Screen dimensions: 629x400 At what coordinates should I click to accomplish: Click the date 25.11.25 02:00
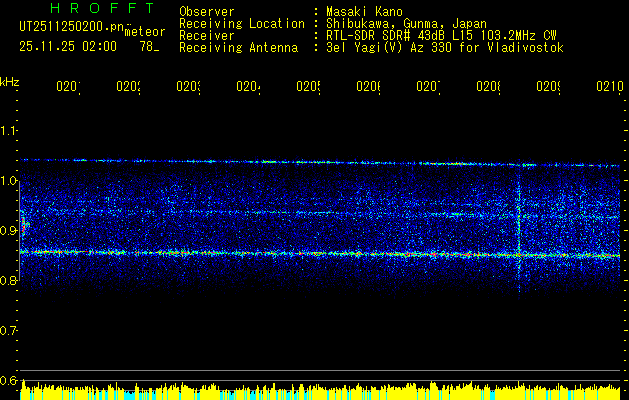68,47
